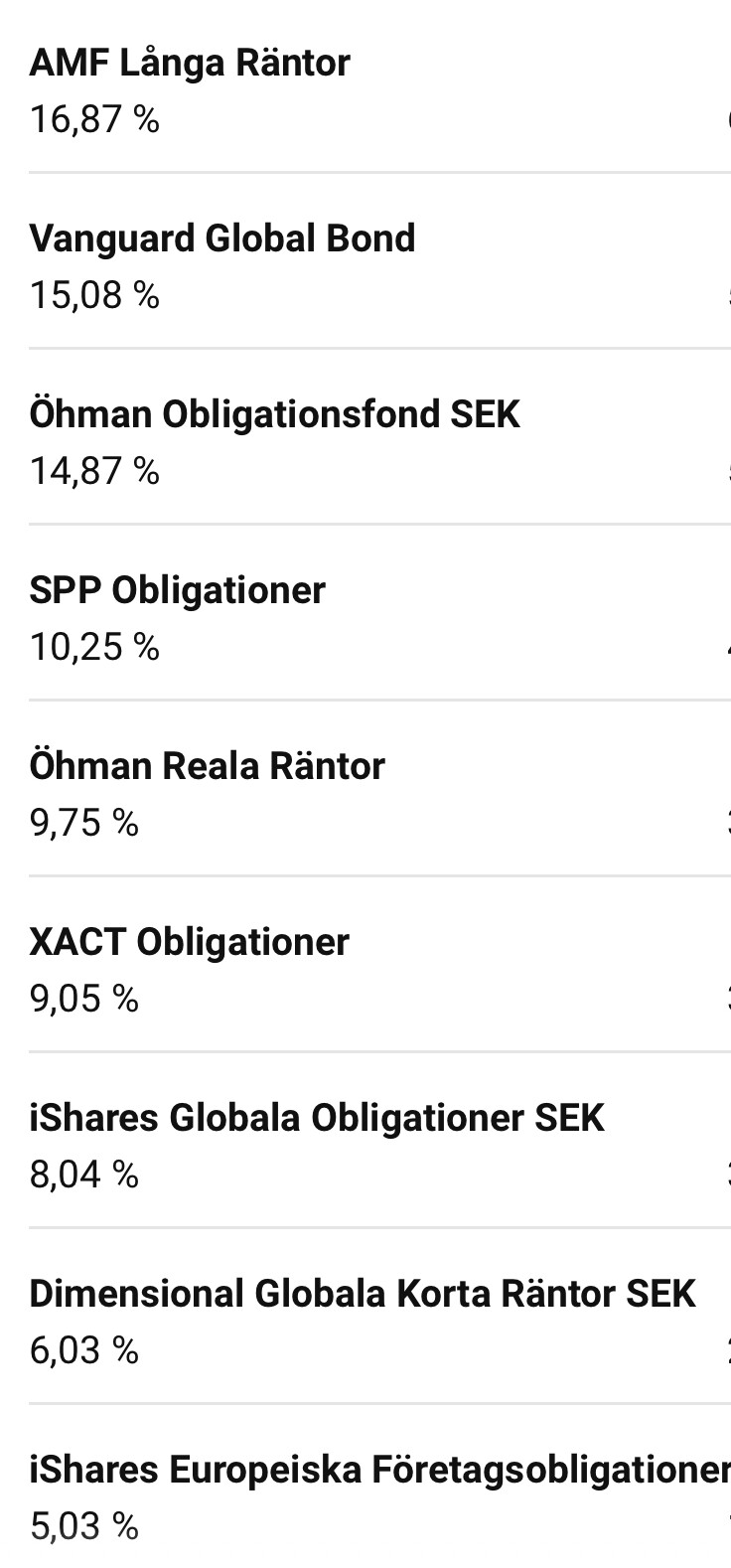Open iShares Globala Obligationer SEK
The image size is (731, 1568).
[x=317, y=1118]
